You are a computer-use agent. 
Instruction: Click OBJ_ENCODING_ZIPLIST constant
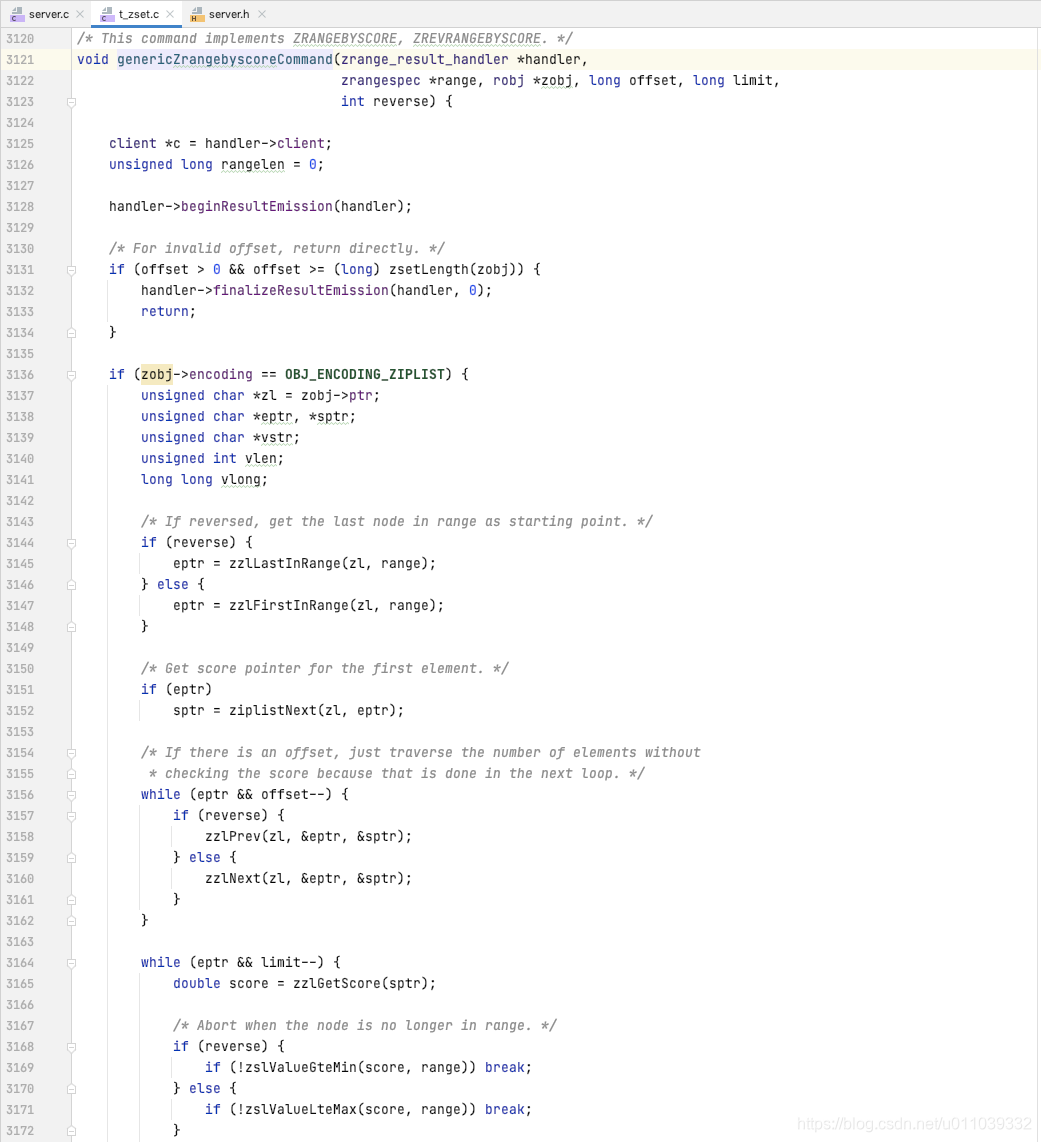tap(364, 374)
